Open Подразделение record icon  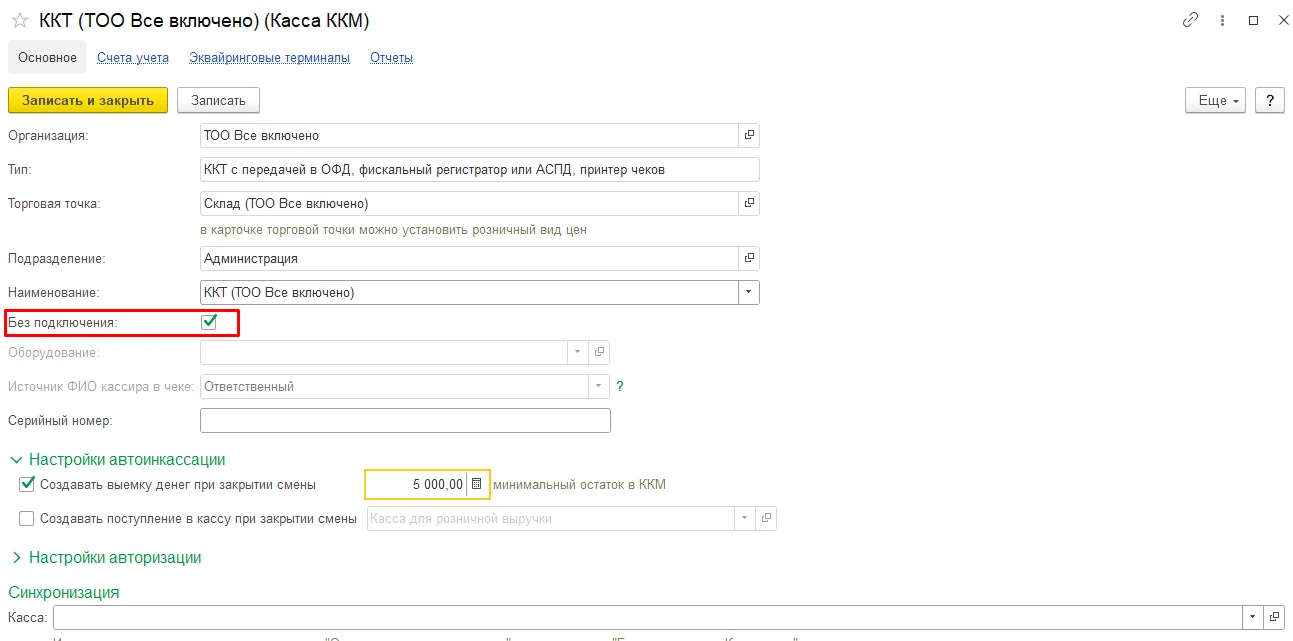click(x=749, y=258)
